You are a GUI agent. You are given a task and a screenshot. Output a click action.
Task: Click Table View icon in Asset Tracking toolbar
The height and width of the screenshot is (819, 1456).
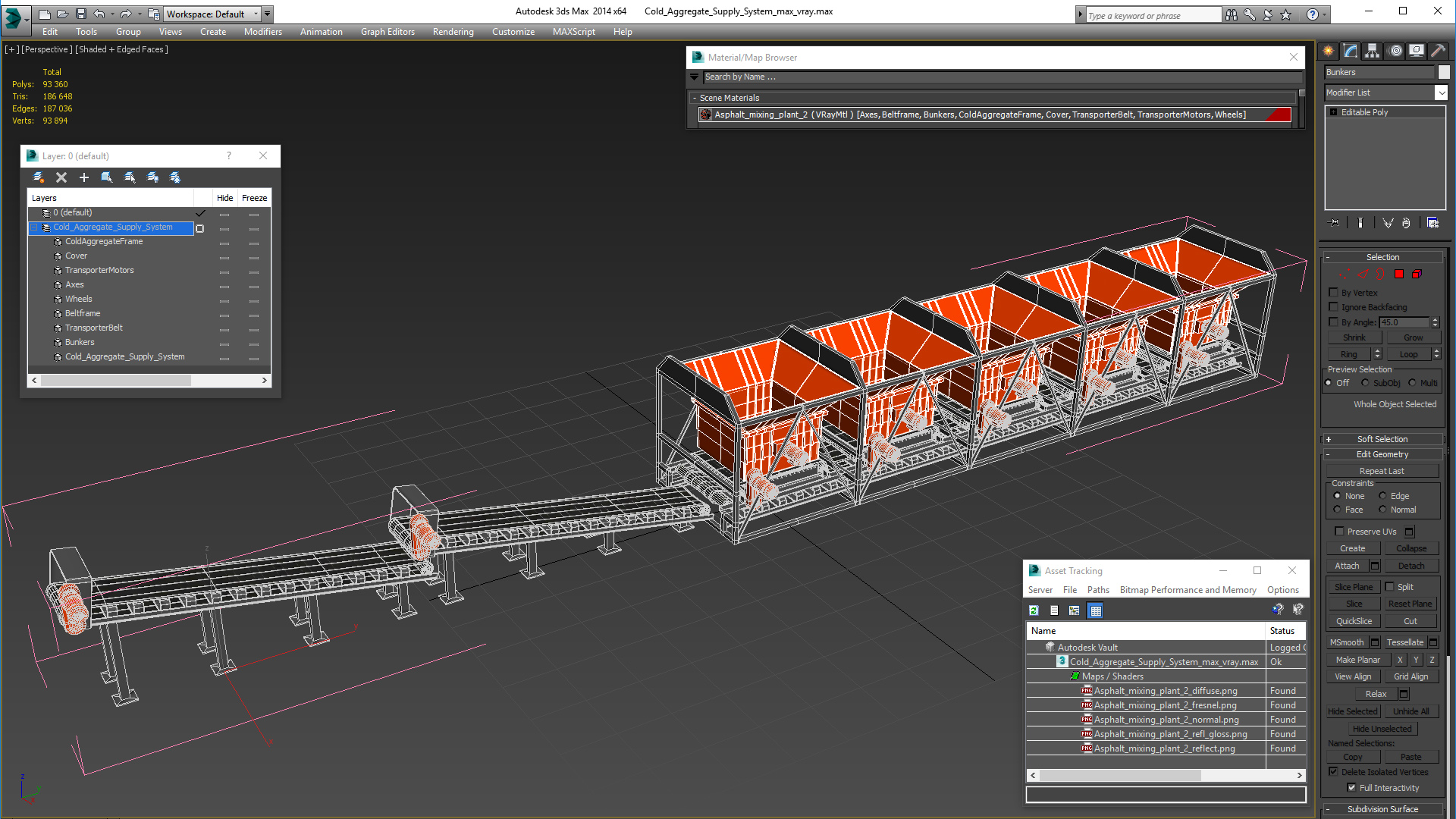tap(1095, 610)
